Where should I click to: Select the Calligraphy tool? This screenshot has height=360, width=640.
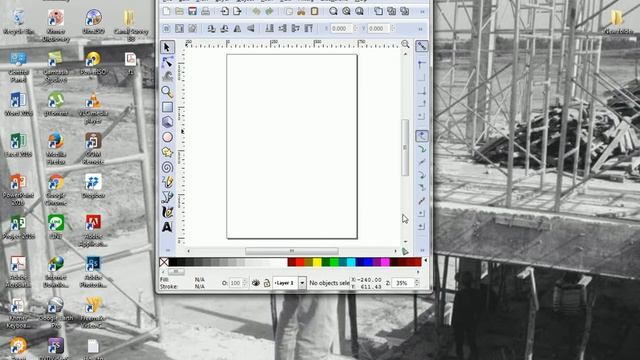tap(167, 212)
